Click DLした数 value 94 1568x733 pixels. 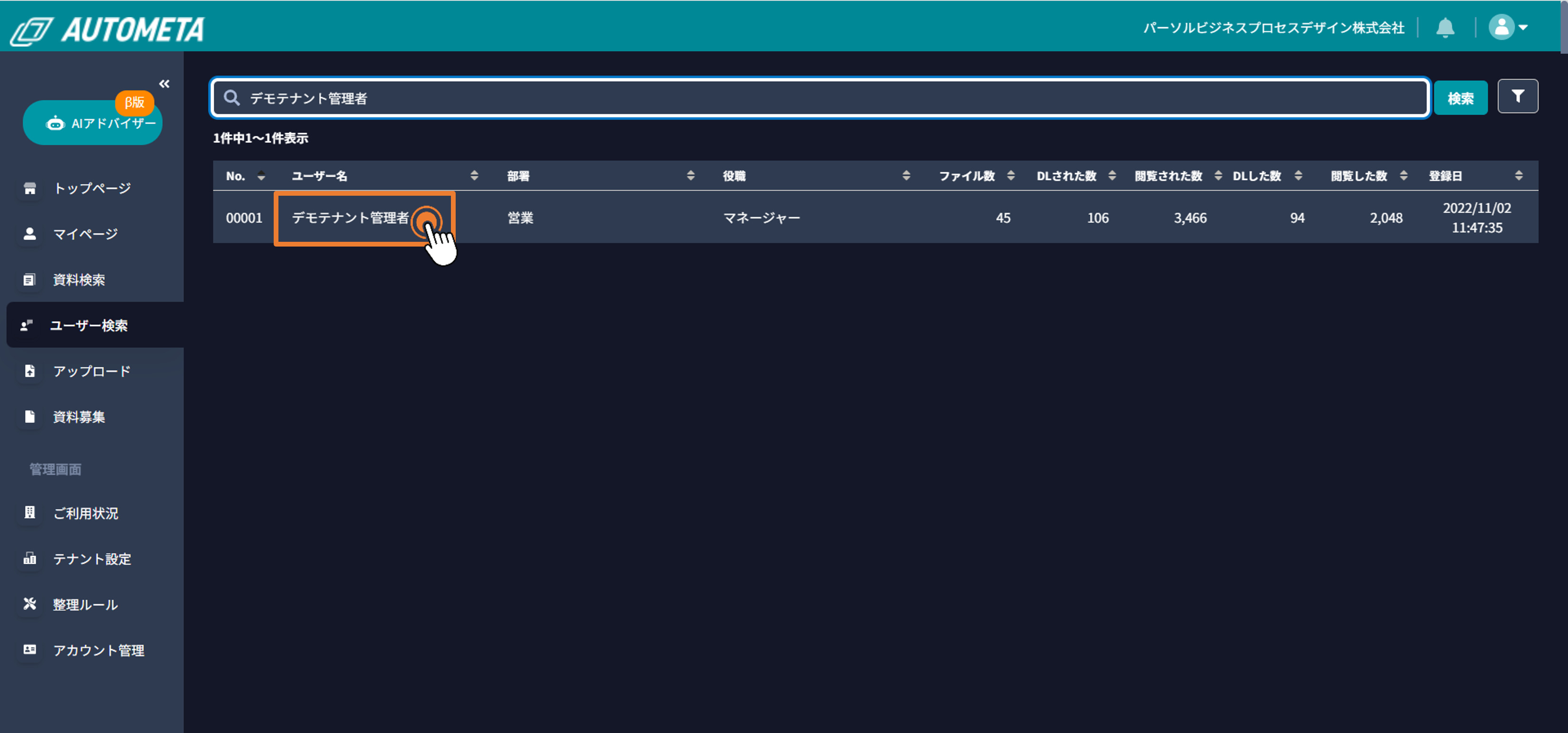click(x=1297, y=218)
